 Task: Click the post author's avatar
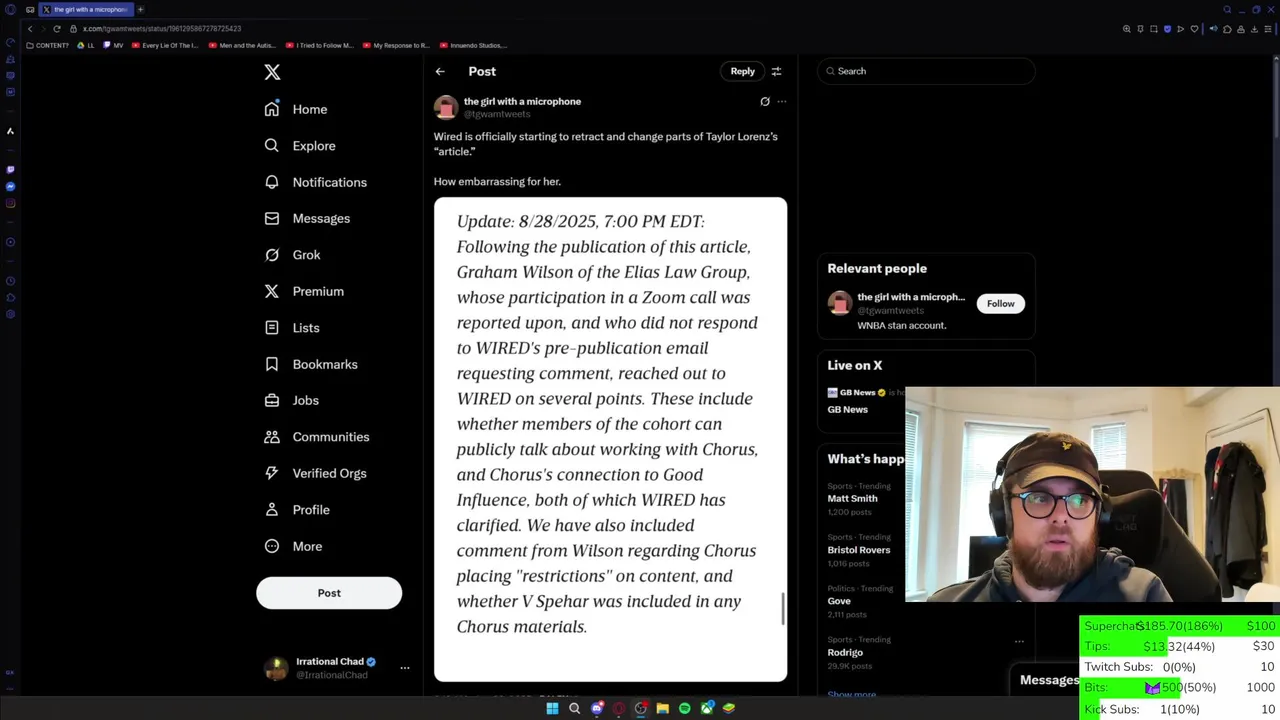click(446, 106)
